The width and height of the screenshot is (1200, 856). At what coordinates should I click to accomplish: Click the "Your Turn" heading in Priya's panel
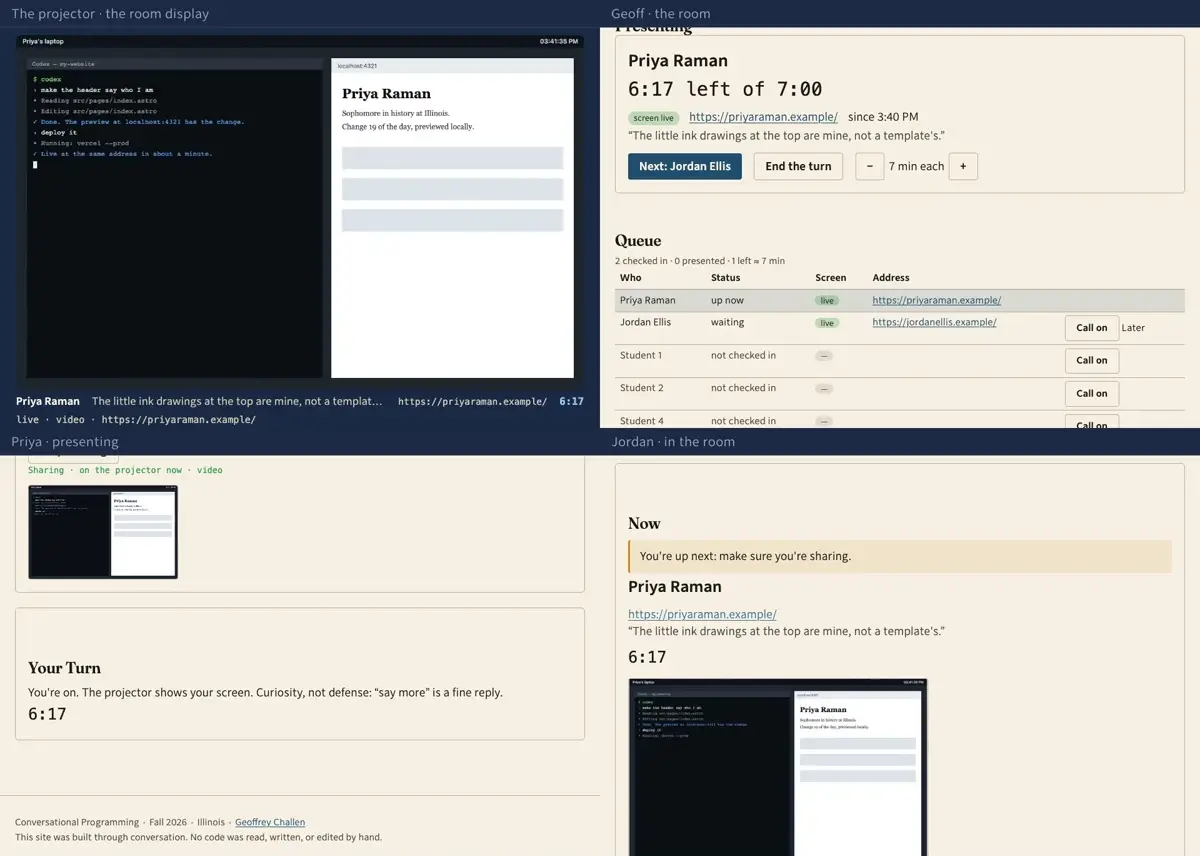pos(64,668)
